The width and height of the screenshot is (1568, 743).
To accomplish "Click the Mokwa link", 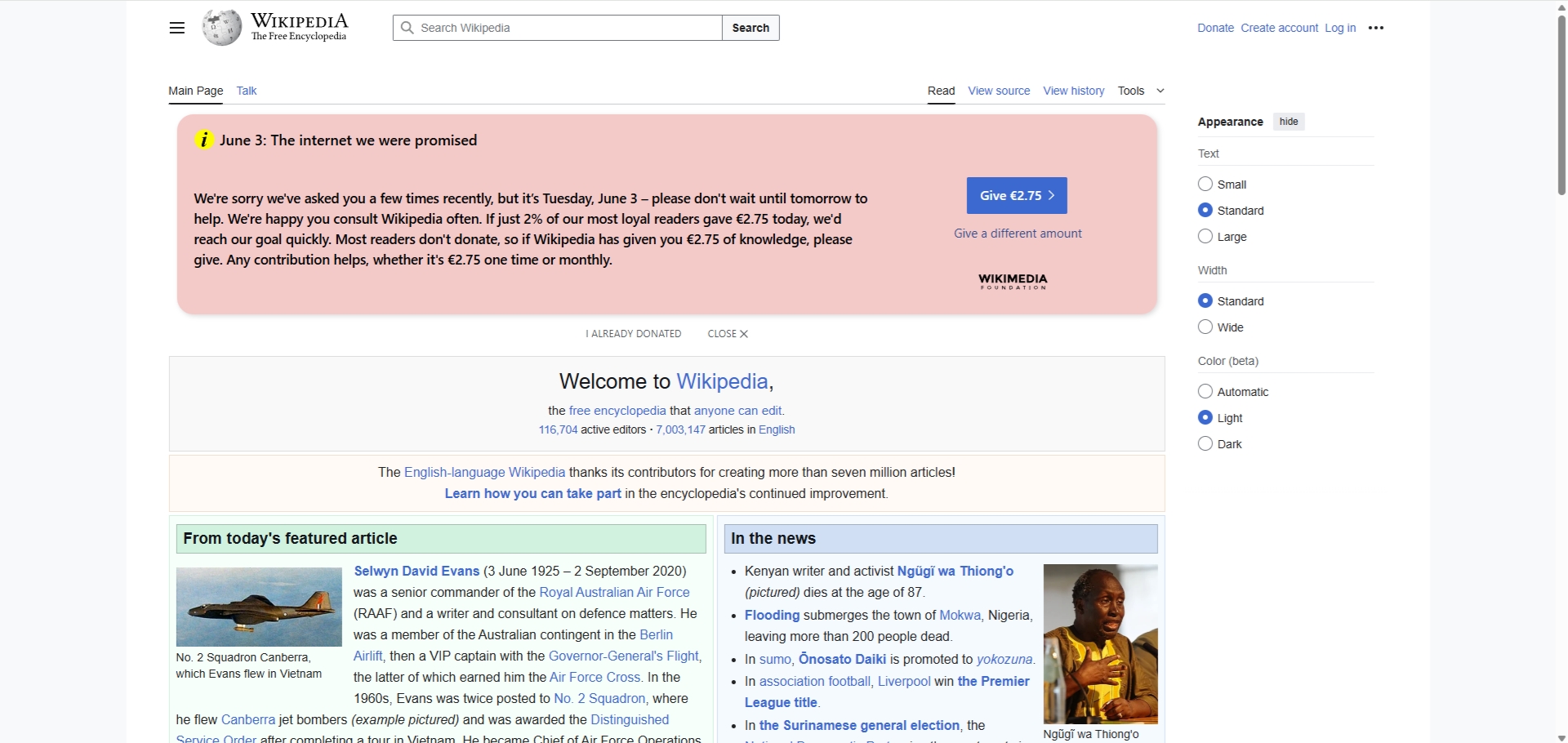I will coord(960,615).
